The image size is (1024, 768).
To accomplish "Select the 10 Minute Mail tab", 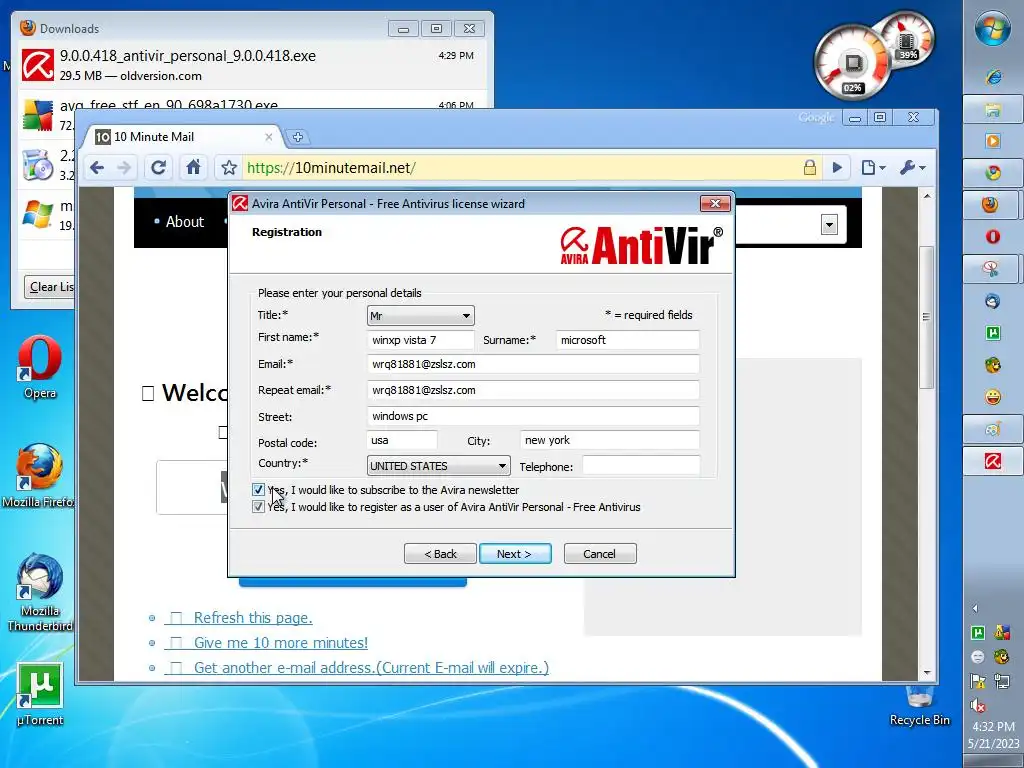I will (183, 136).
